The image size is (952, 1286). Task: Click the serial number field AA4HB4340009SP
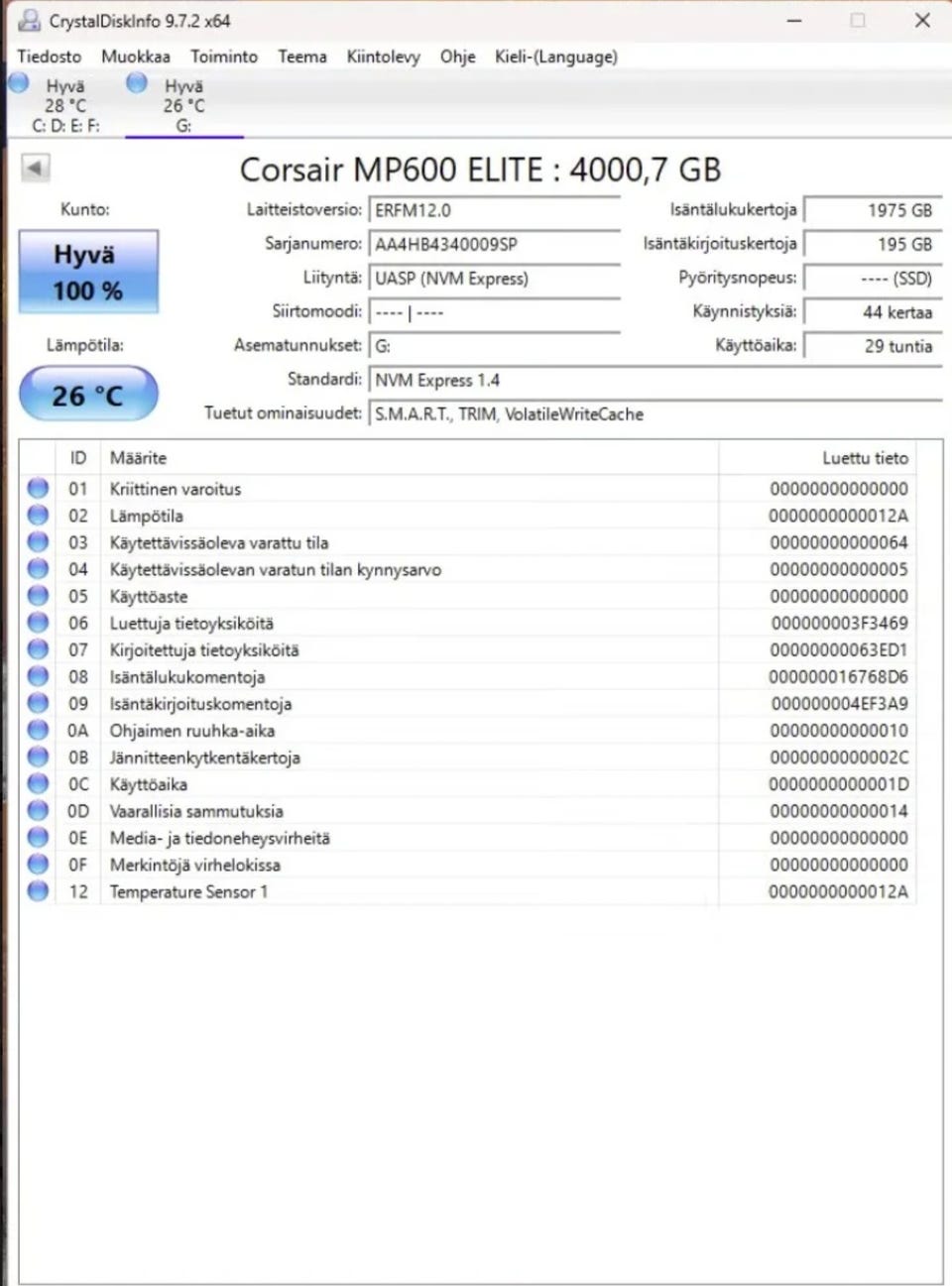(495, 244)
